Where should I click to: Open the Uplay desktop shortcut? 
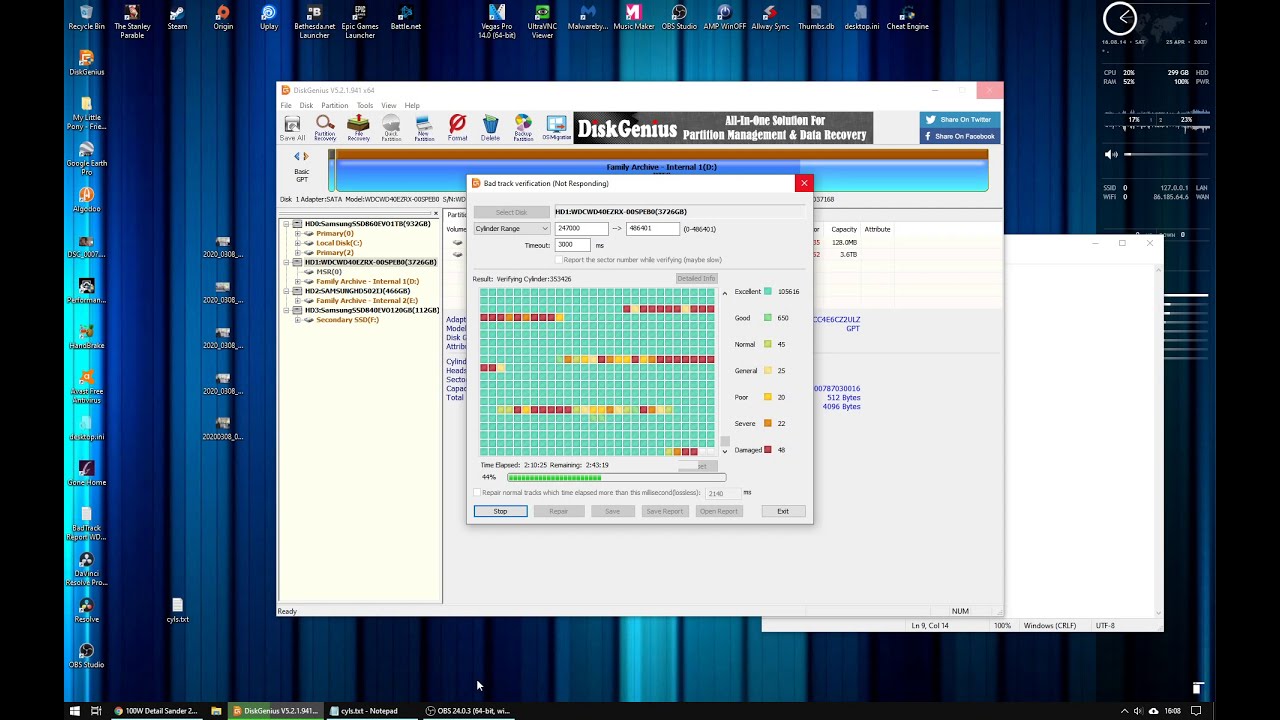click(269, 19)
